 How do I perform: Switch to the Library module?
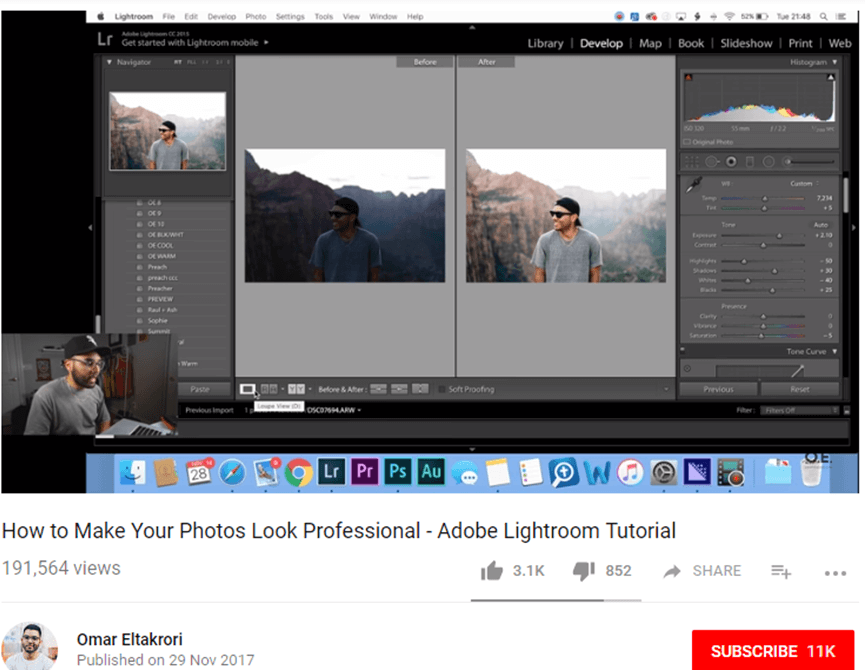[x=545, y=43]
